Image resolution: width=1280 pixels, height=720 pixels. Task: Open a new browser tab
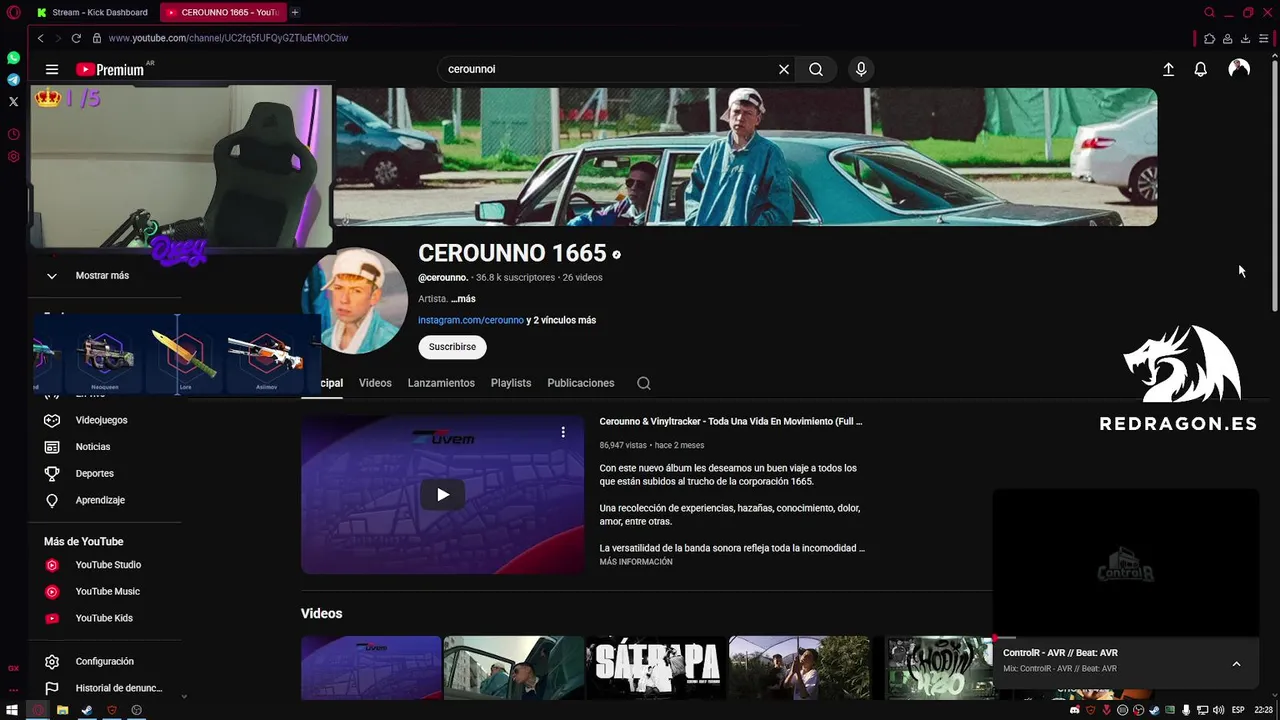tap(295, 12)
